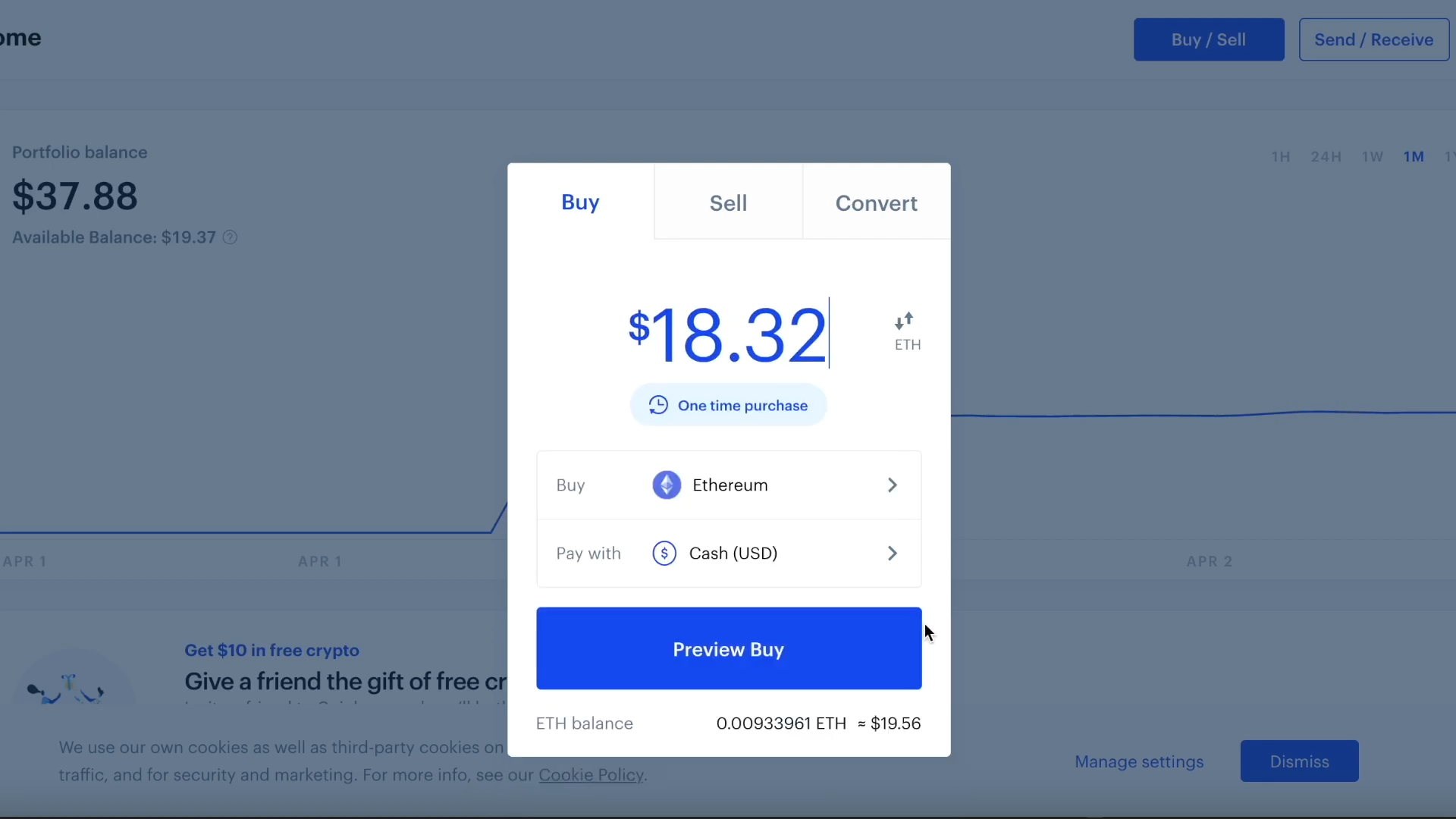The height and width of the screenshot is (819, 1456).
Task: Open the One time purchase frequency selector
Action: pos(728,406)
